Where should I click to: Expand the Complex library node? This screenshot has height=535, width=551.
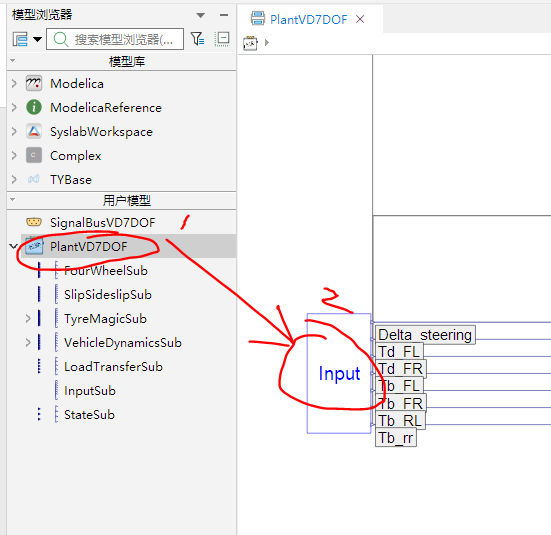(14, 155)
